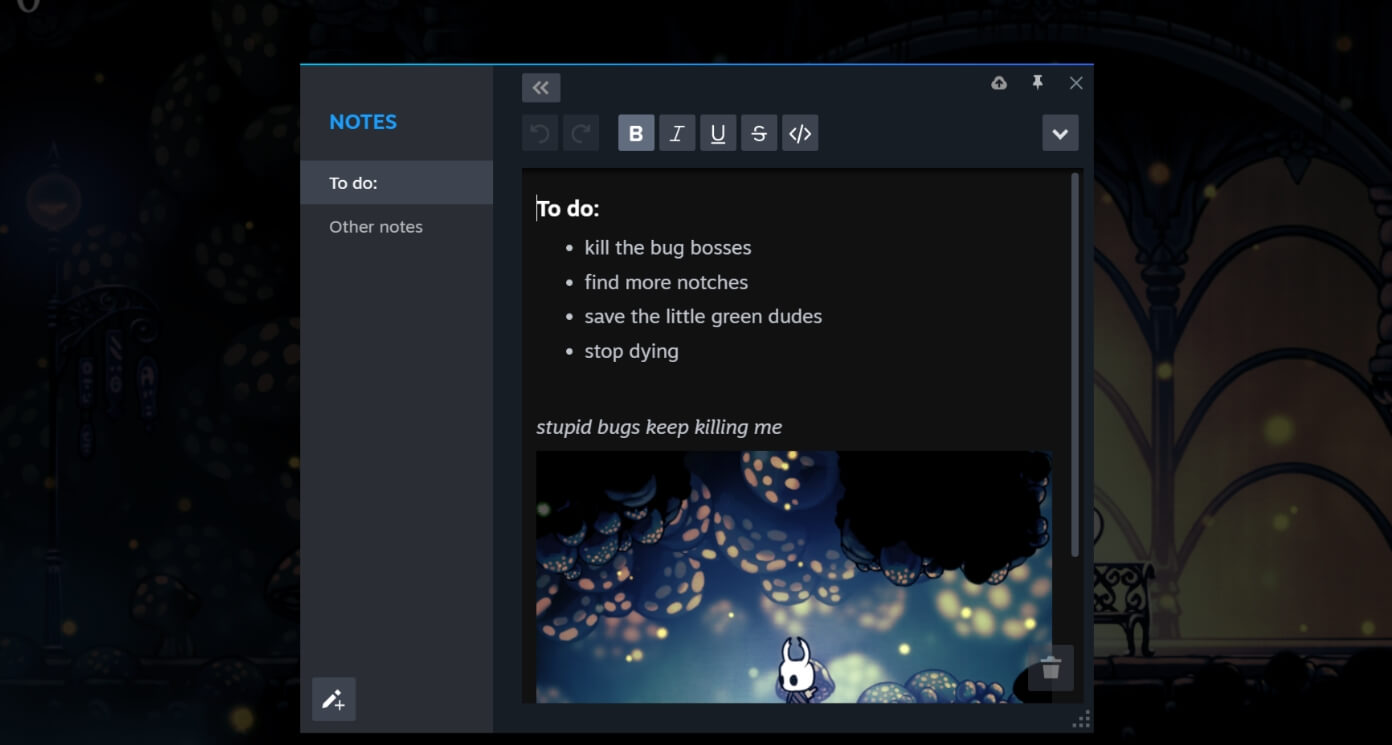Pin the notes overlay

[x=1037, y=83]
